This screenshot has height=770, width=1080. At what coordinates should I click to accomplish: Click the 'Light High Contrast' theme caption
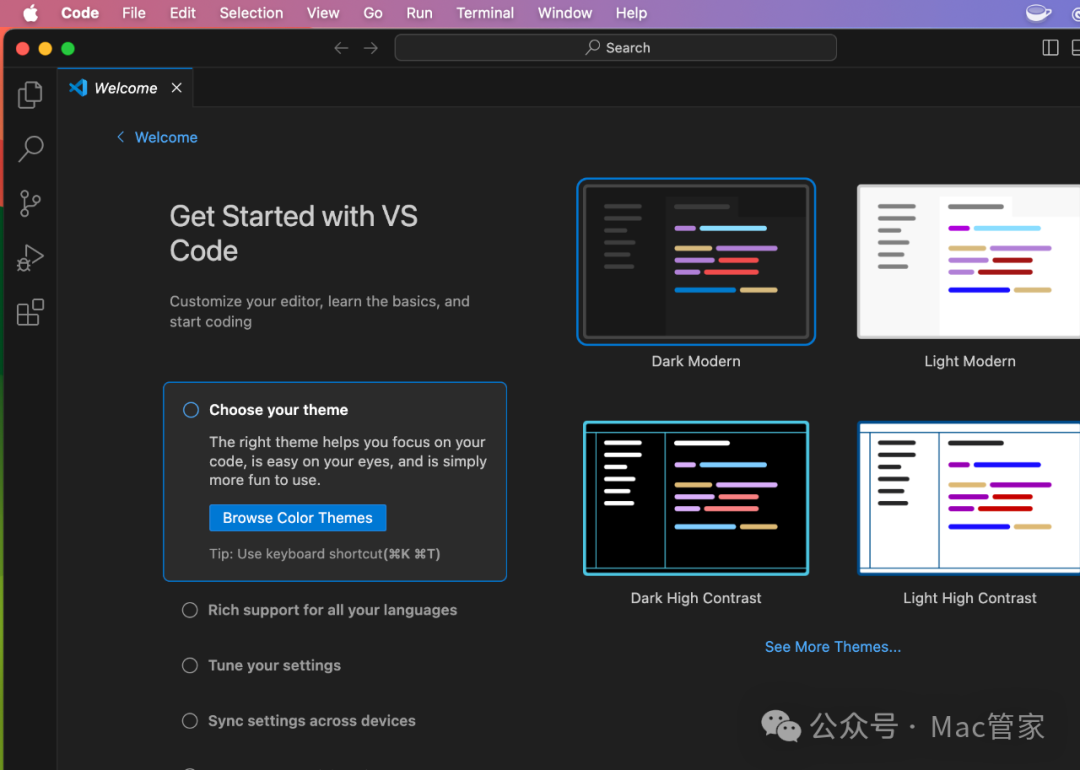click(x=970, y=598)
